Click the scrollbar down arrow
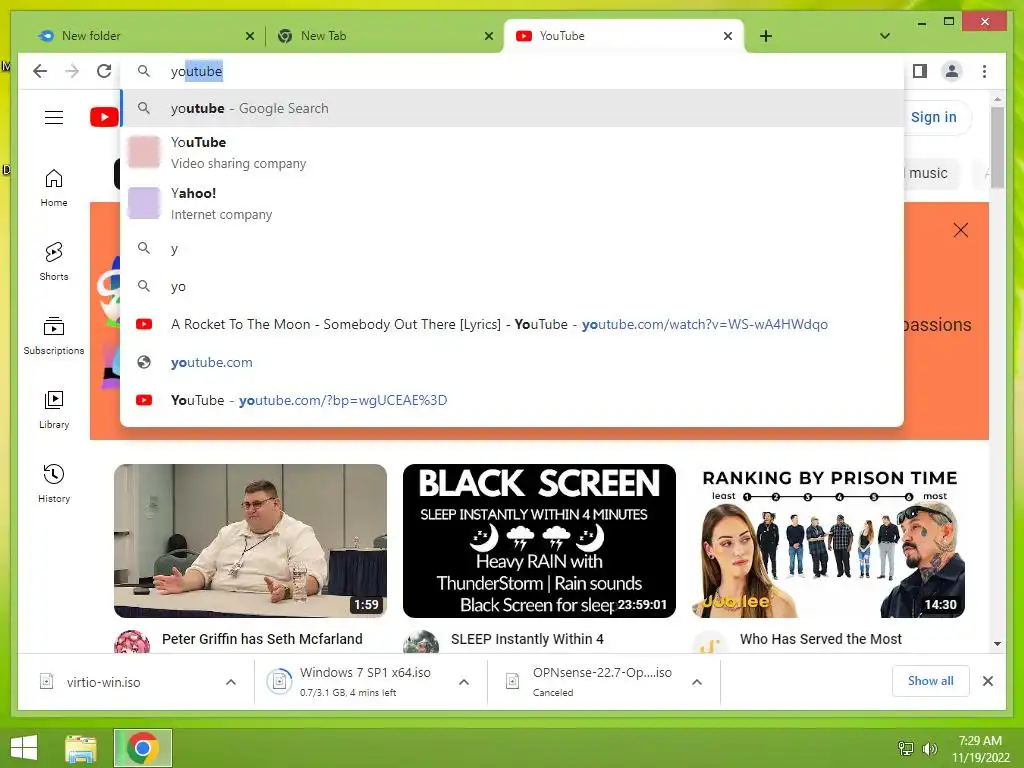Screen dimensions: 1024x768 coord(997,643)
